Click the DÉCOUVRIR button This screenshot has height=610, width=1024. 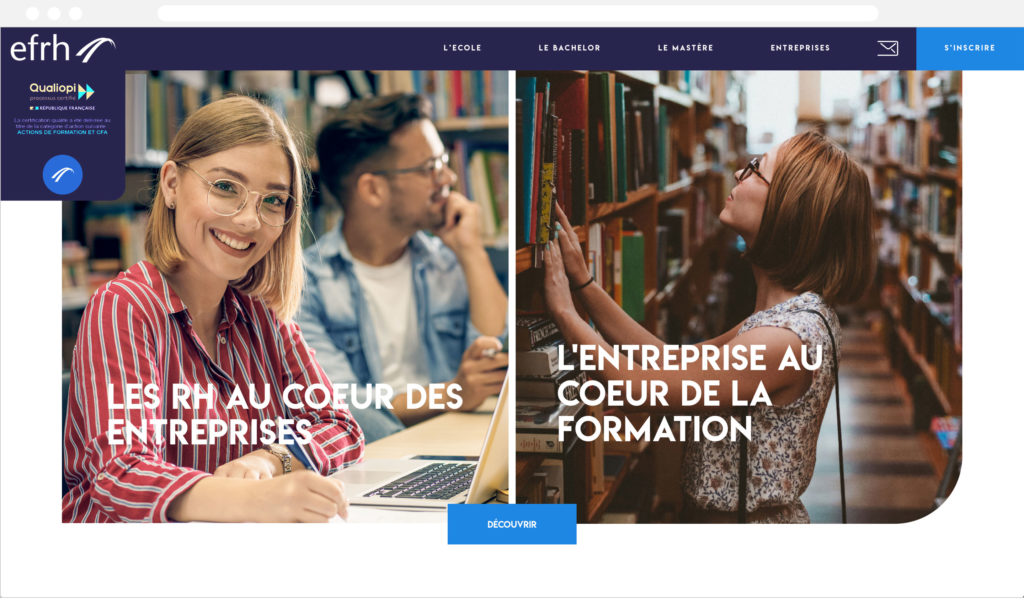coord(512,524)
